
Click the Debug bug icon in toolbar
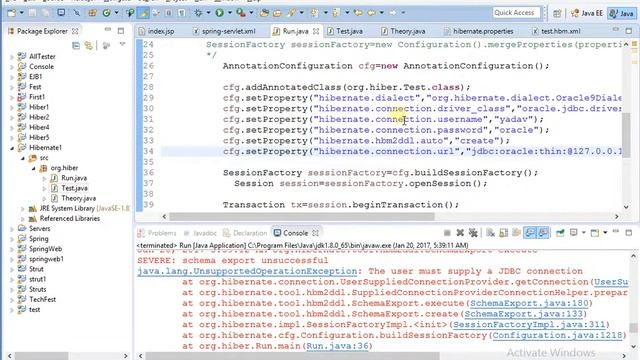198,13
